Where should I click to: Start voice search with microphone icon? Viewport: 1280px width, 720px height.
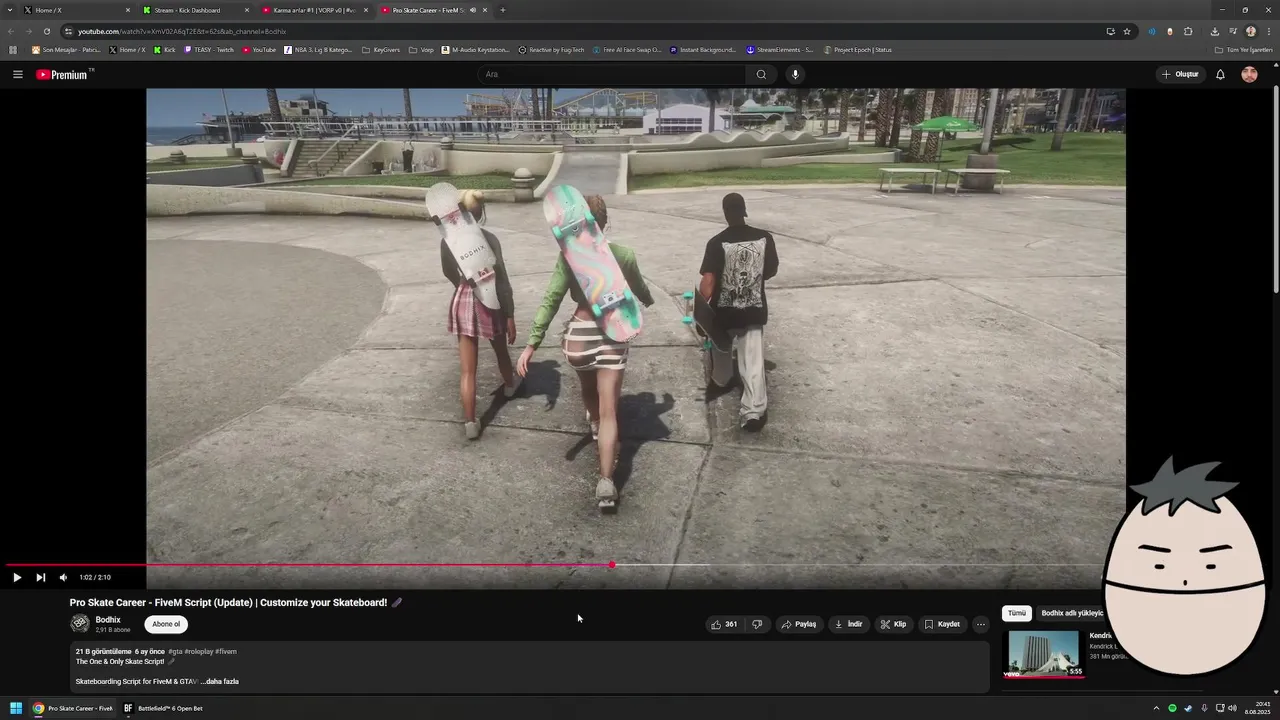[x=795, y=74]
